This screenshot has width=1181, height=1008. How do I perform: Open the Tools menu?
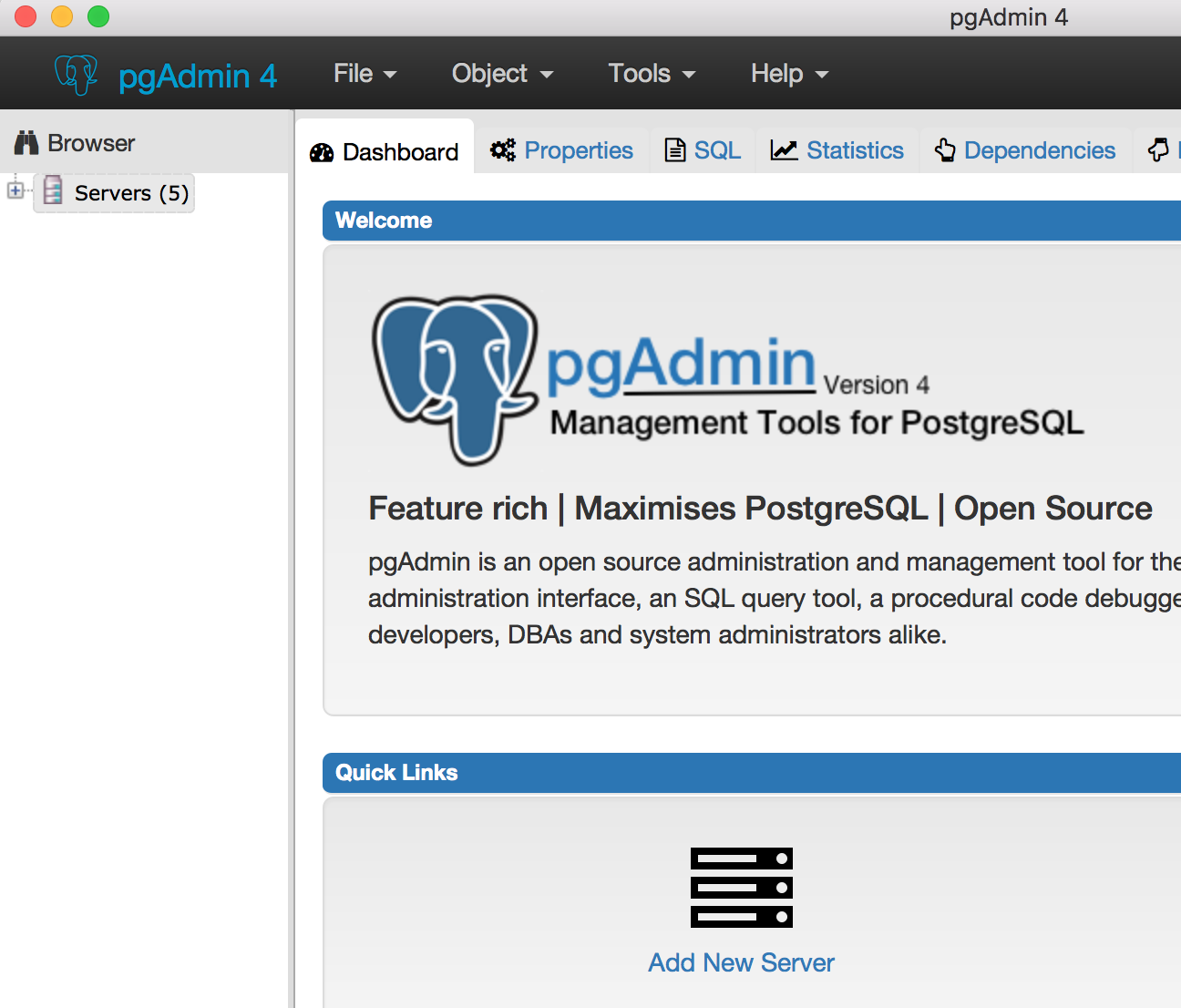click(x=652, y=74)
